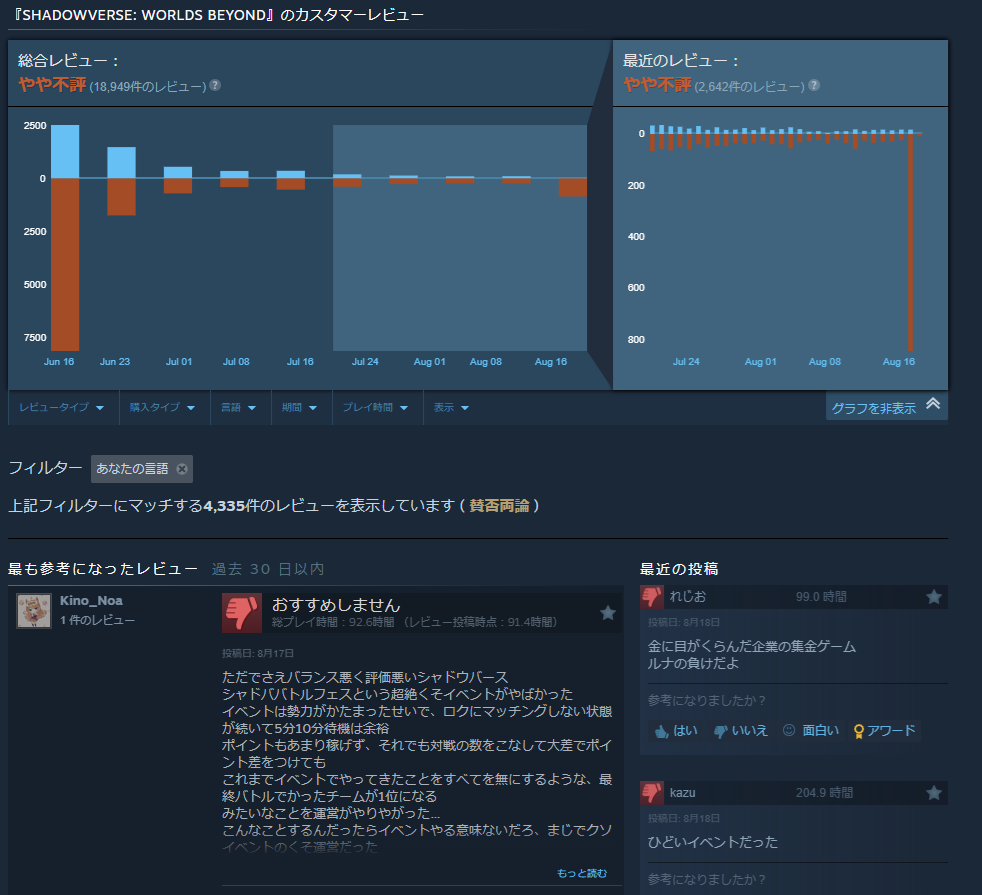This screenshot has height=895, width=982.
Task: Click もっと読む to expand review
Action: 581,873
